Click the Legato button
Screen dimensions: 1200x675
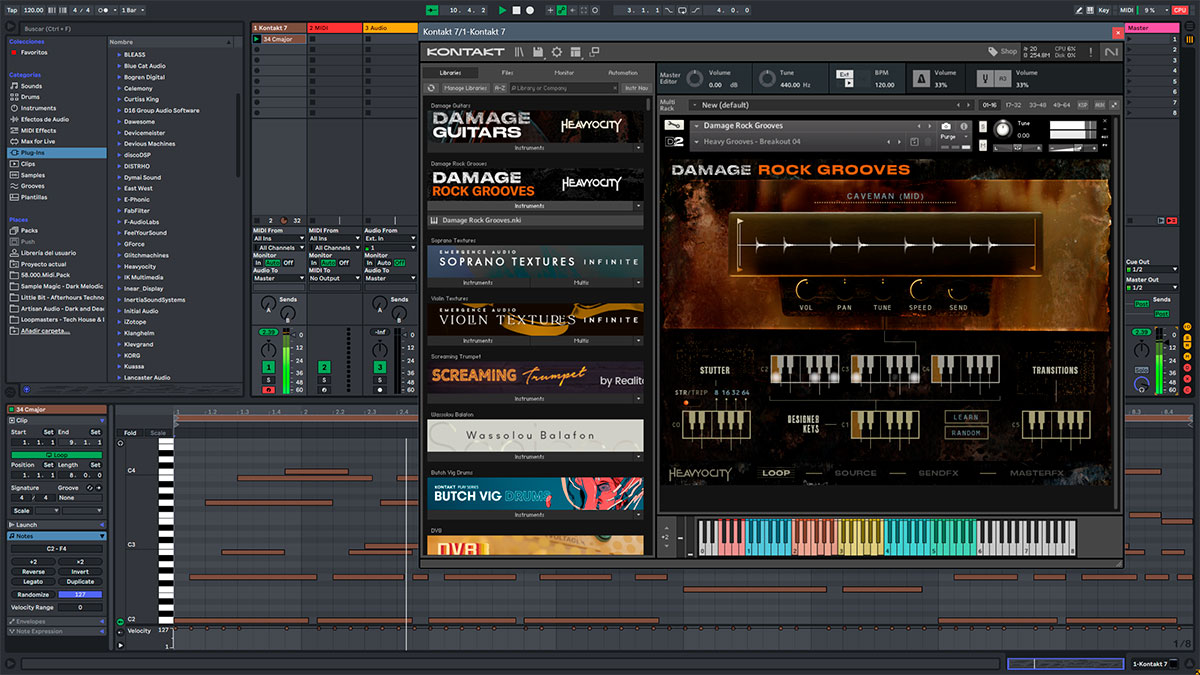(33, 581)
